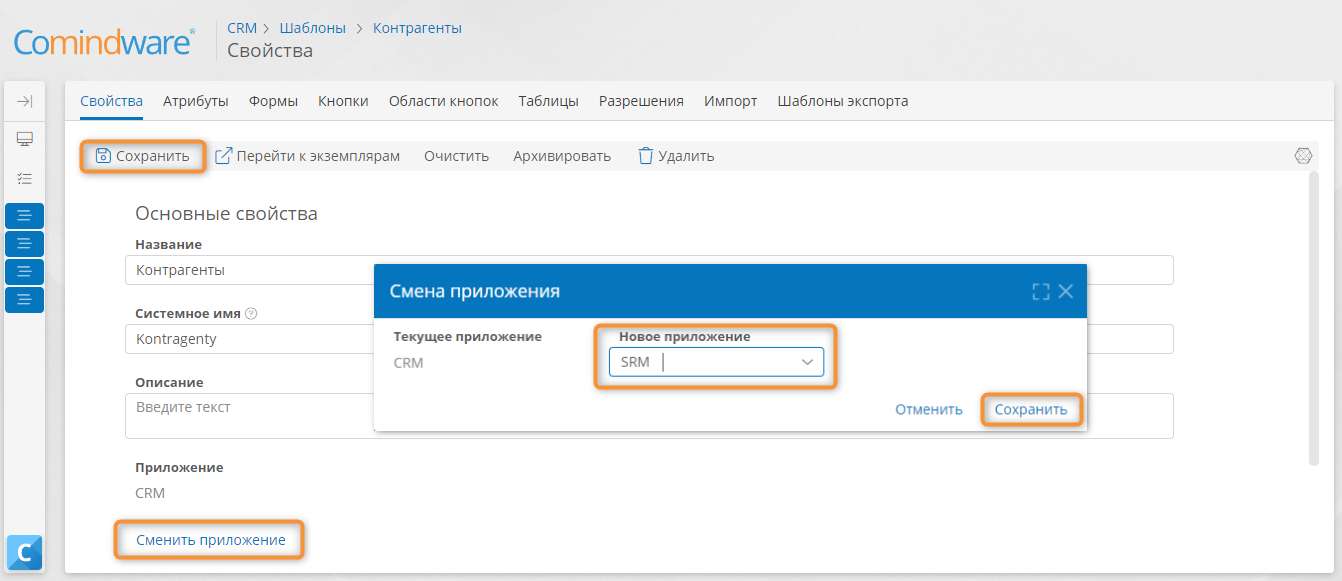This screenshot has width=1342, height=581.
Task: Maximize the Смена приложения dialog
Action: 1041,291
